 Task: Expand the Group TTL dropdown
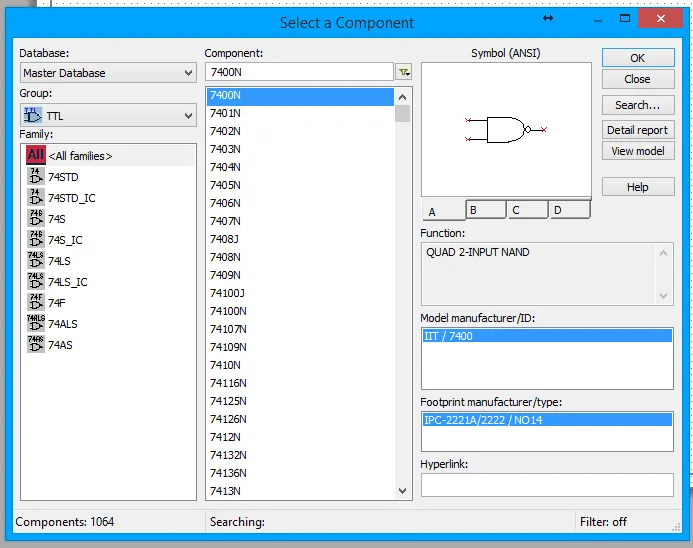[x=108, y=116]
